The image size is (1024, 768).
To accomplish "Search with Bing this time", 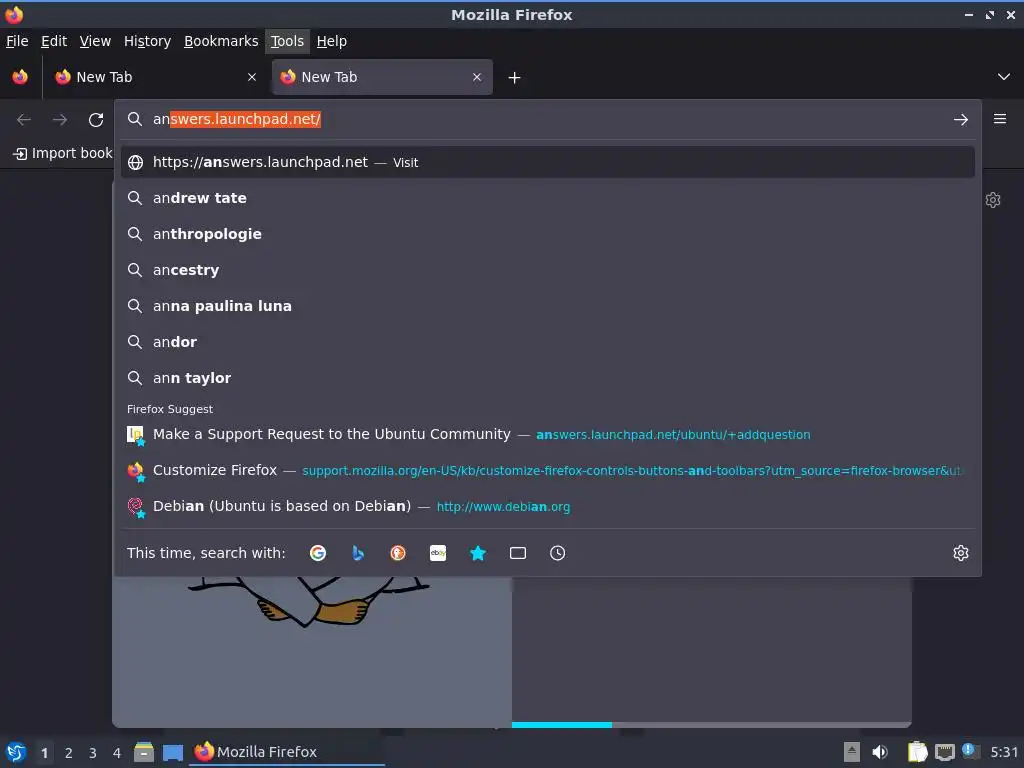I will tap(358, 553).
